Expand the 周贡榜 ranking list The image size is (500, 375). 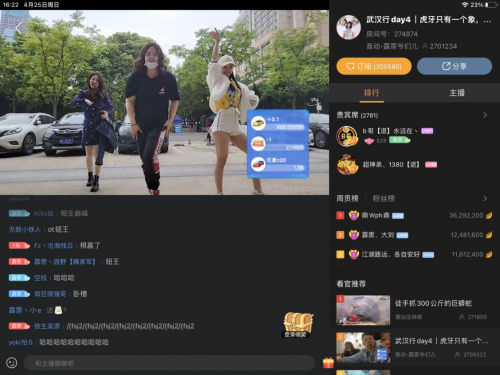point(485,198)
